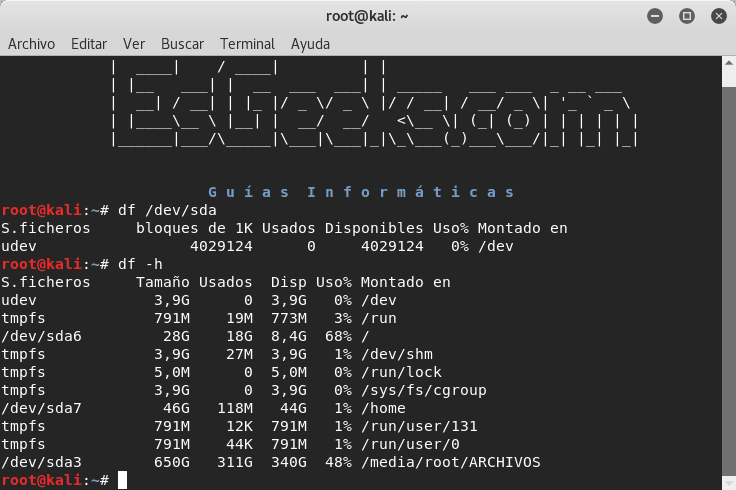Open the Ayuda help menu
This screenshot has width=736, height=490.
[x=310, y=44]
